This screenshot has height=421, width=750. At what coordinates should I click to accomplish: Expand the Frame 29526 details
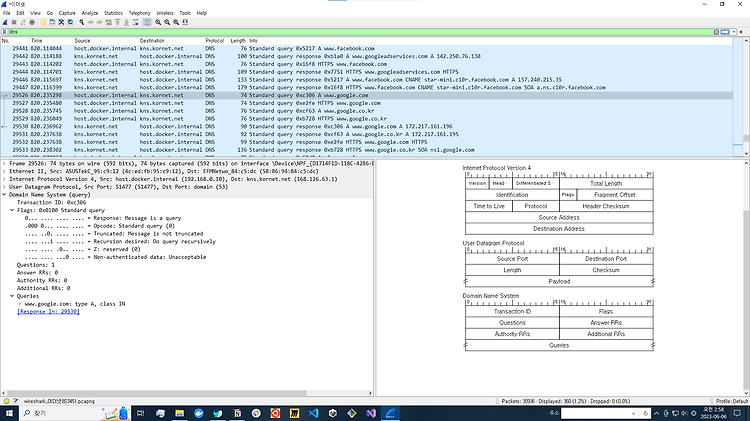pos(4,164)
